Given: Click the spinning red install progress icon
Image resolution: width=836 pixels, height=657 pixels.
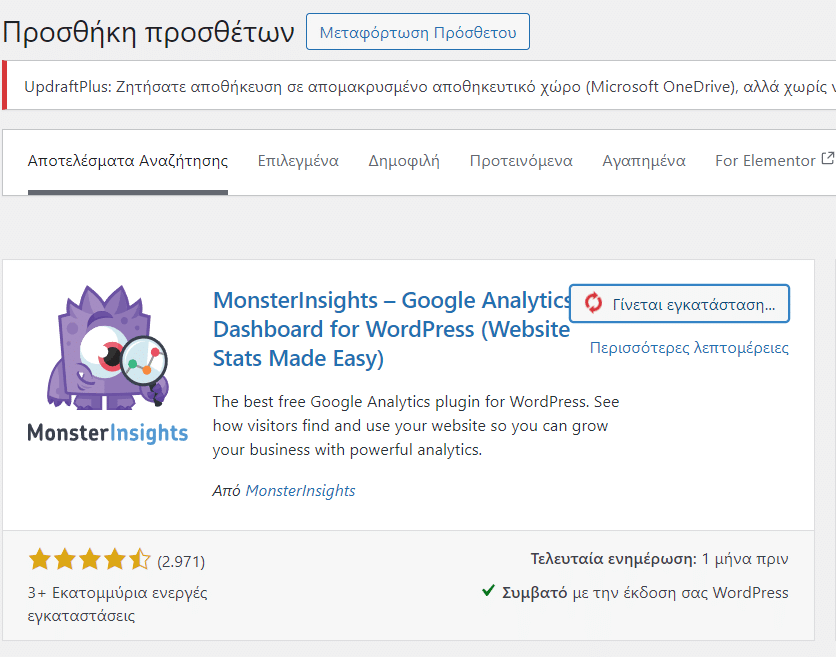Looking at the screenshot, I should click(x=593, y=303).
